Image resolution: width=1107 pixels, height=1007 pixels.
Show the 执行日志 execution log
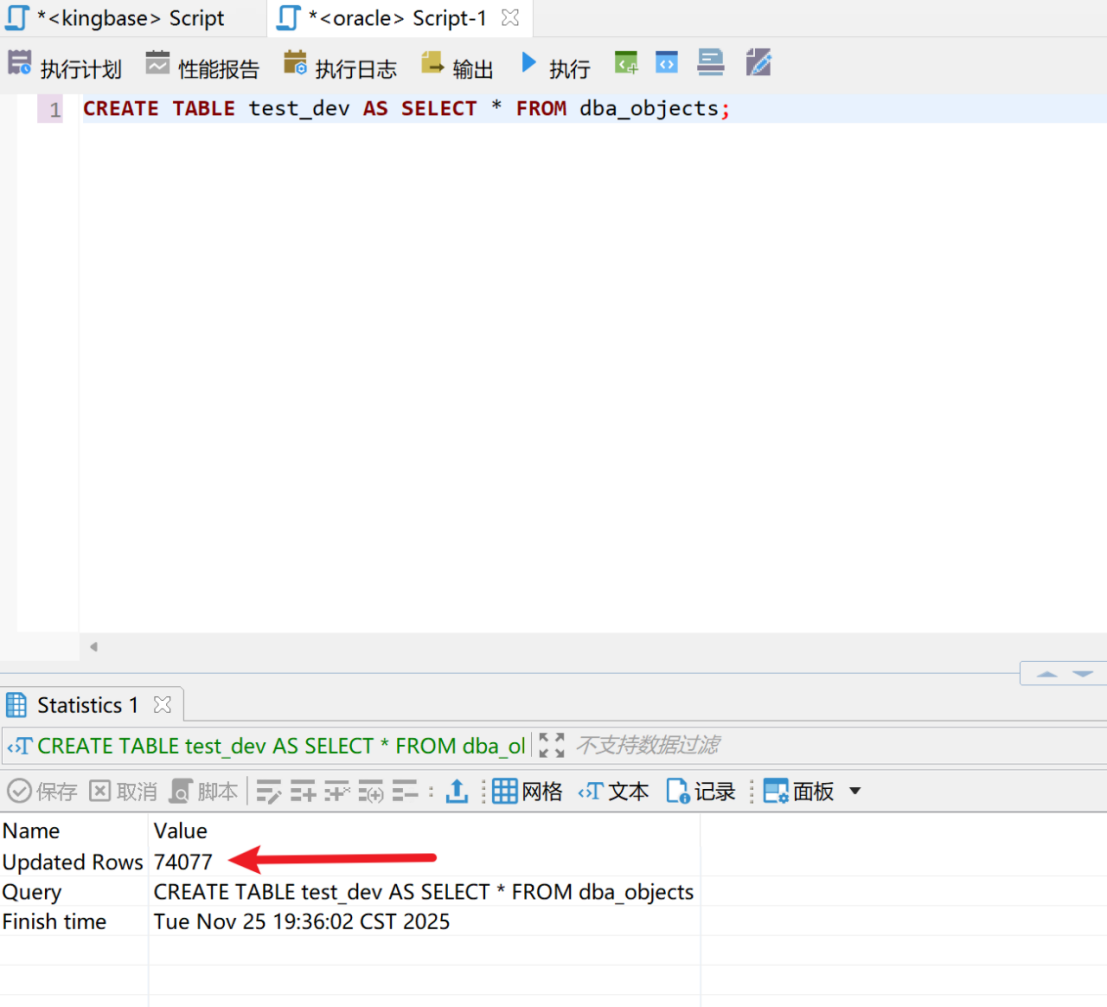[x=339, y=67]
